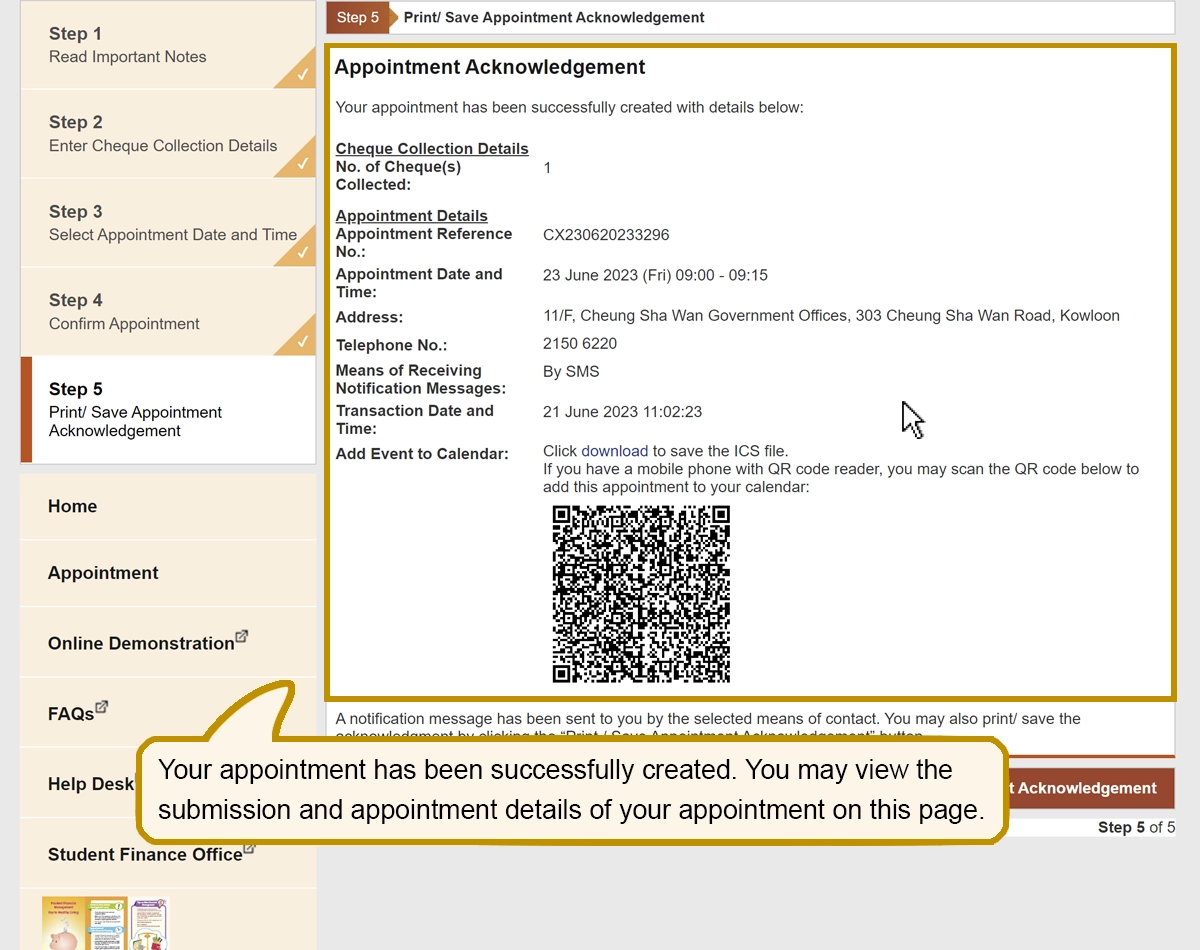The height and width of the screenshot is (950, 1200).
Task: Click the 'By SMS' notification value
Action: point(571,371)
